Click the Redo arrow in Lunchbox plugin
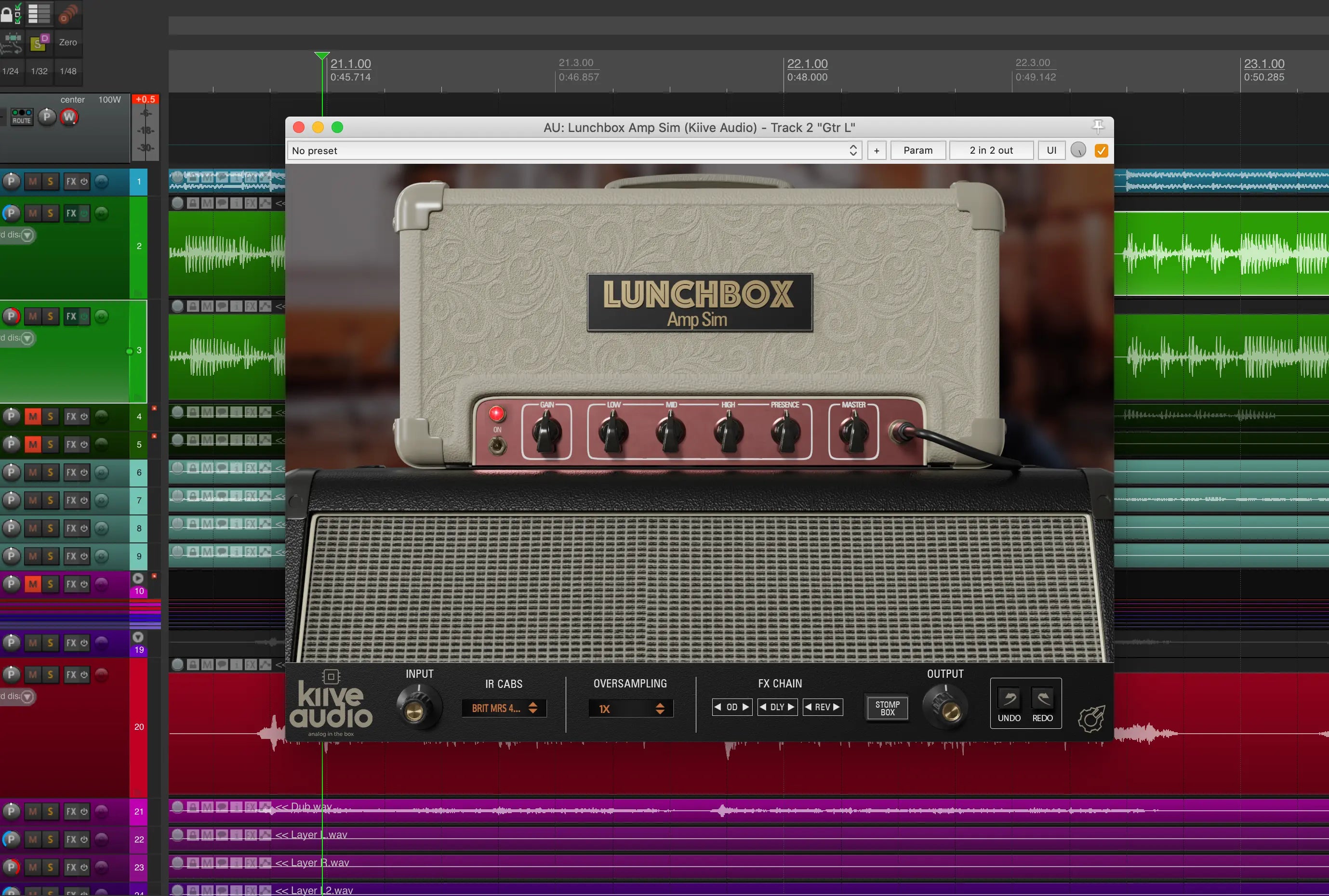This screenshot has height=896, width=1329. pyautogui.click(x=1043, y=698)
